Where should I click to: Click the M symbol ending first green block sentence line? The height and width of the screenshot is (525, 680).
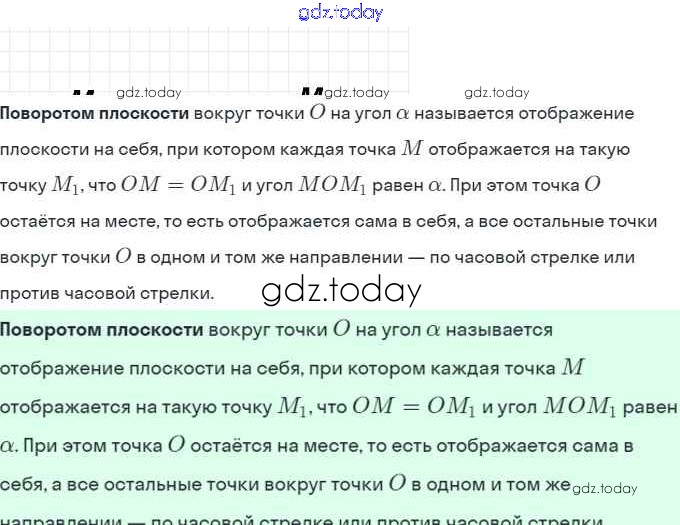coord(571,367)
